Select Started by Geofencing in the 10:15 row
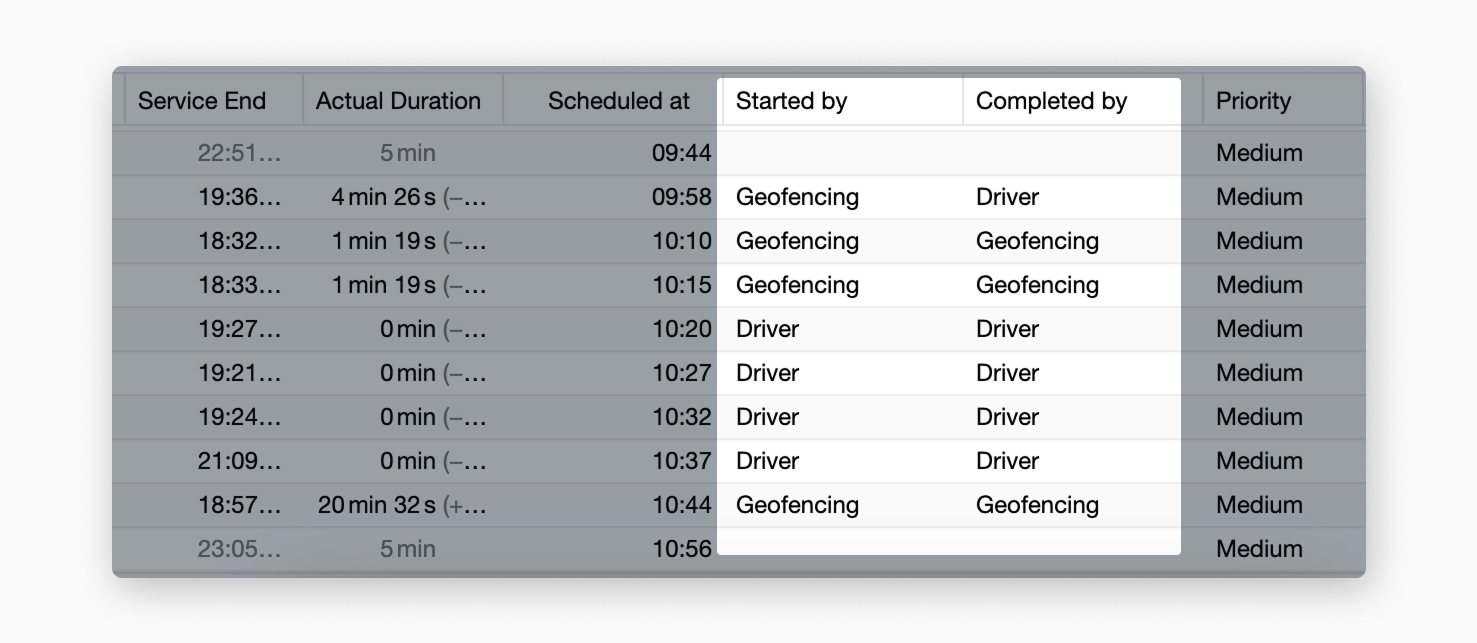This screenshot has width=1477, height=643. 797,285
